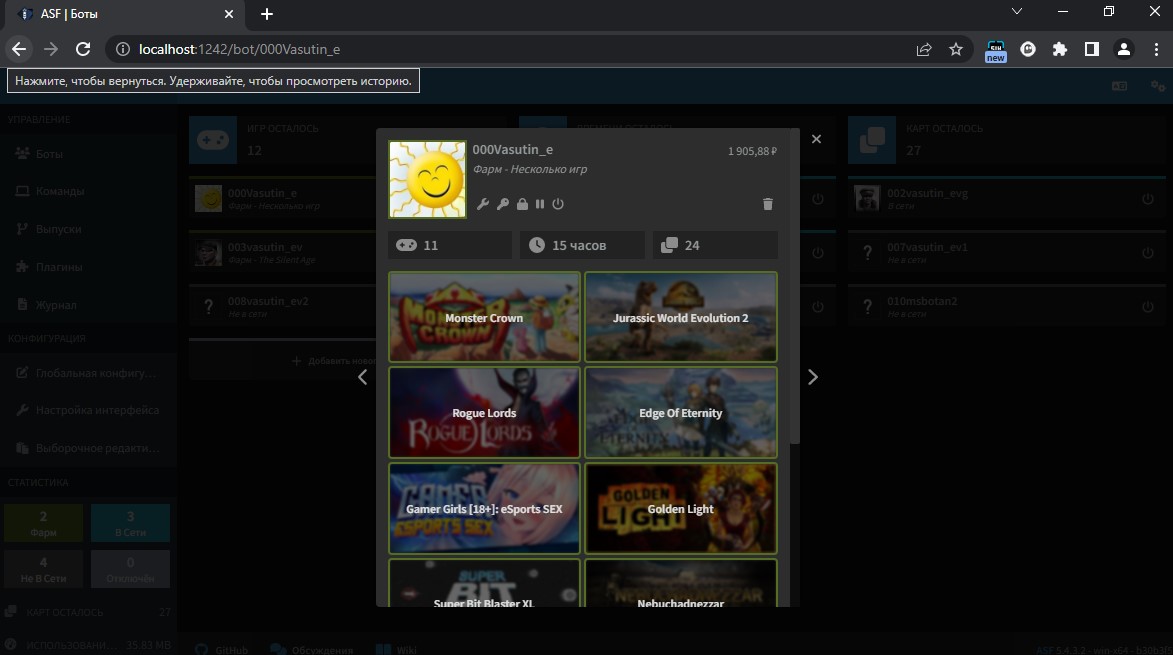The width and height of the screenshot is (1173, 655).
Task: Click the clock icon beside 15 часов
Action: pos(537,245)
